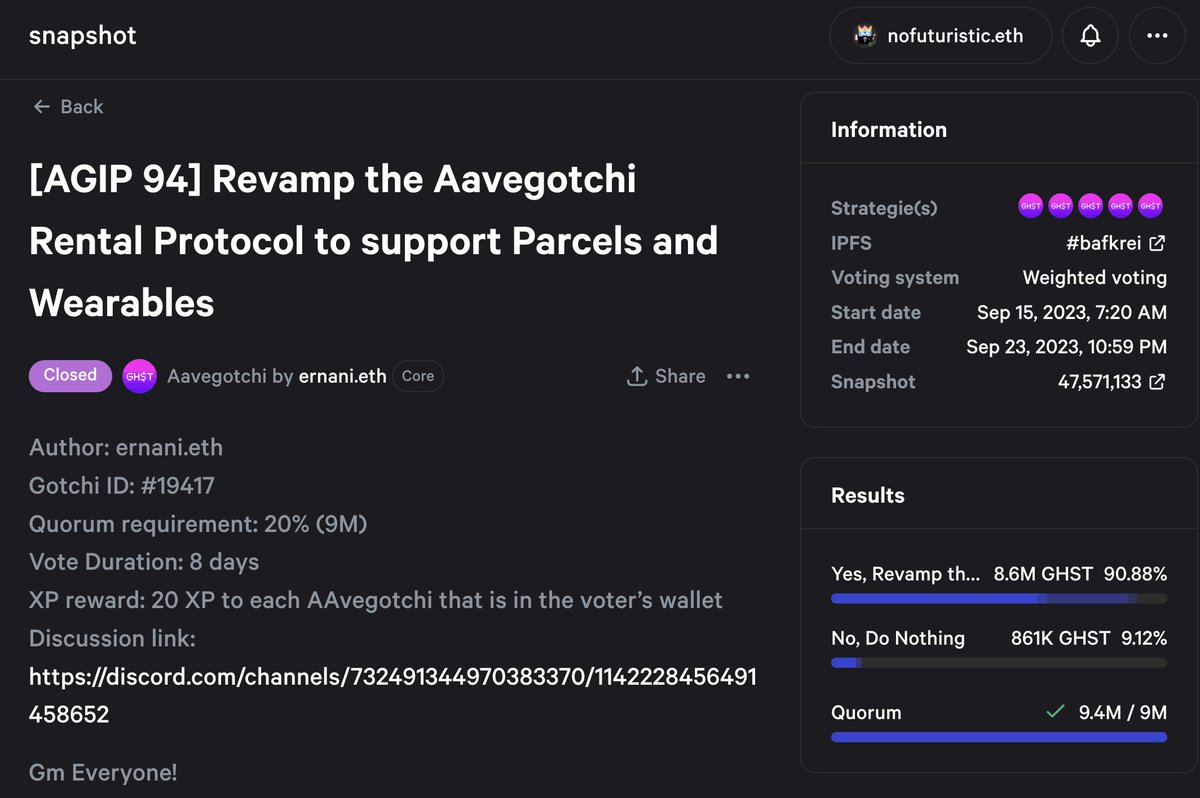
Task: Click the last GHST strategy icon
Action: (x=1151, y=206)
